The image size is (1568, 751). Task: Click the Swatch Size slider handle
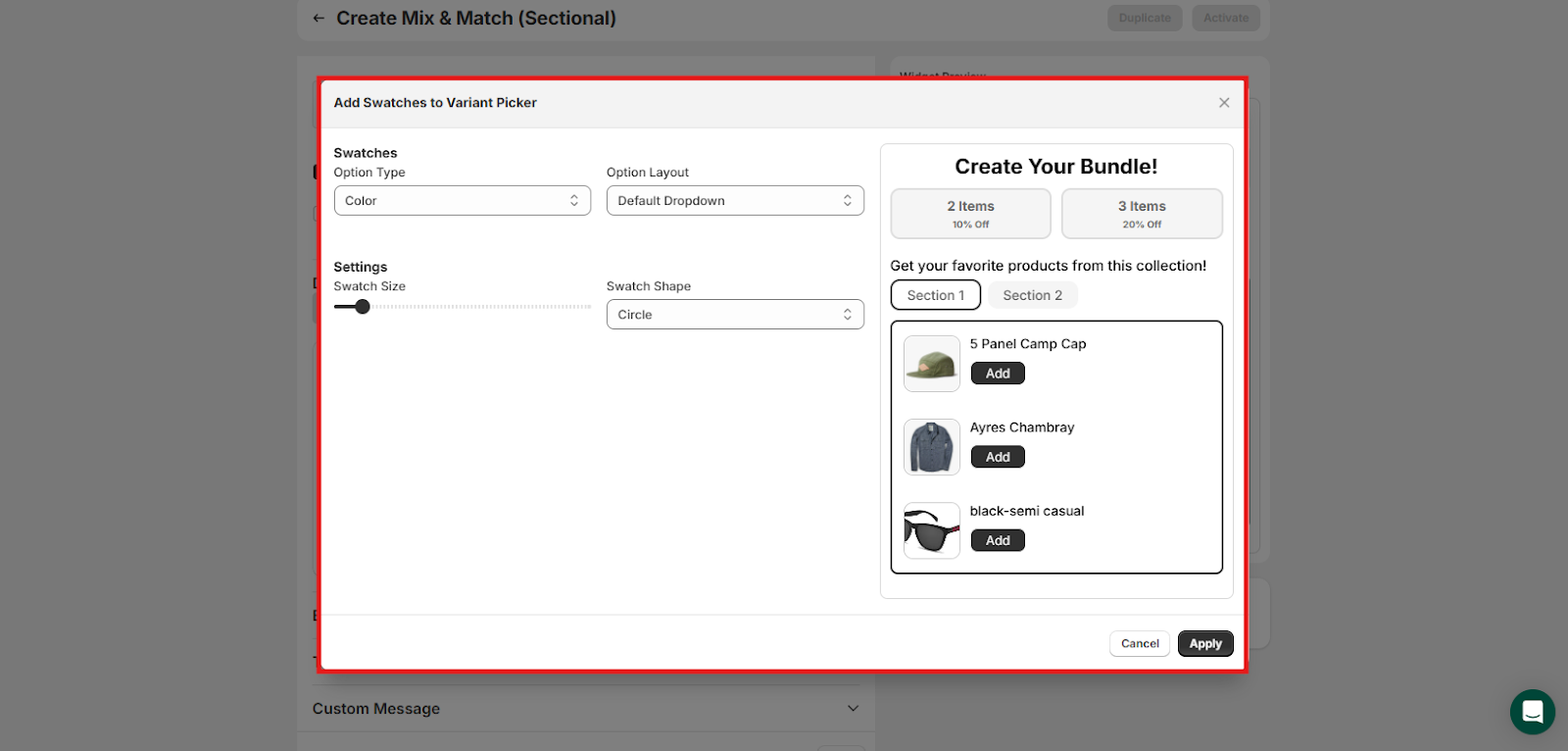[x=363, y=307]
